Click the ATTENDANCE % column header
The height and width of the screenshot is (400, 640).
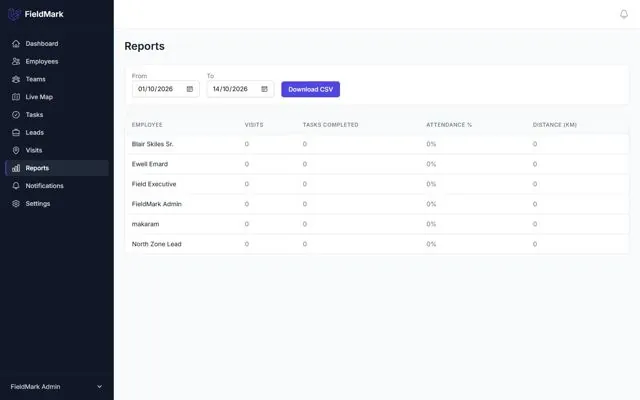pos(449,125)
